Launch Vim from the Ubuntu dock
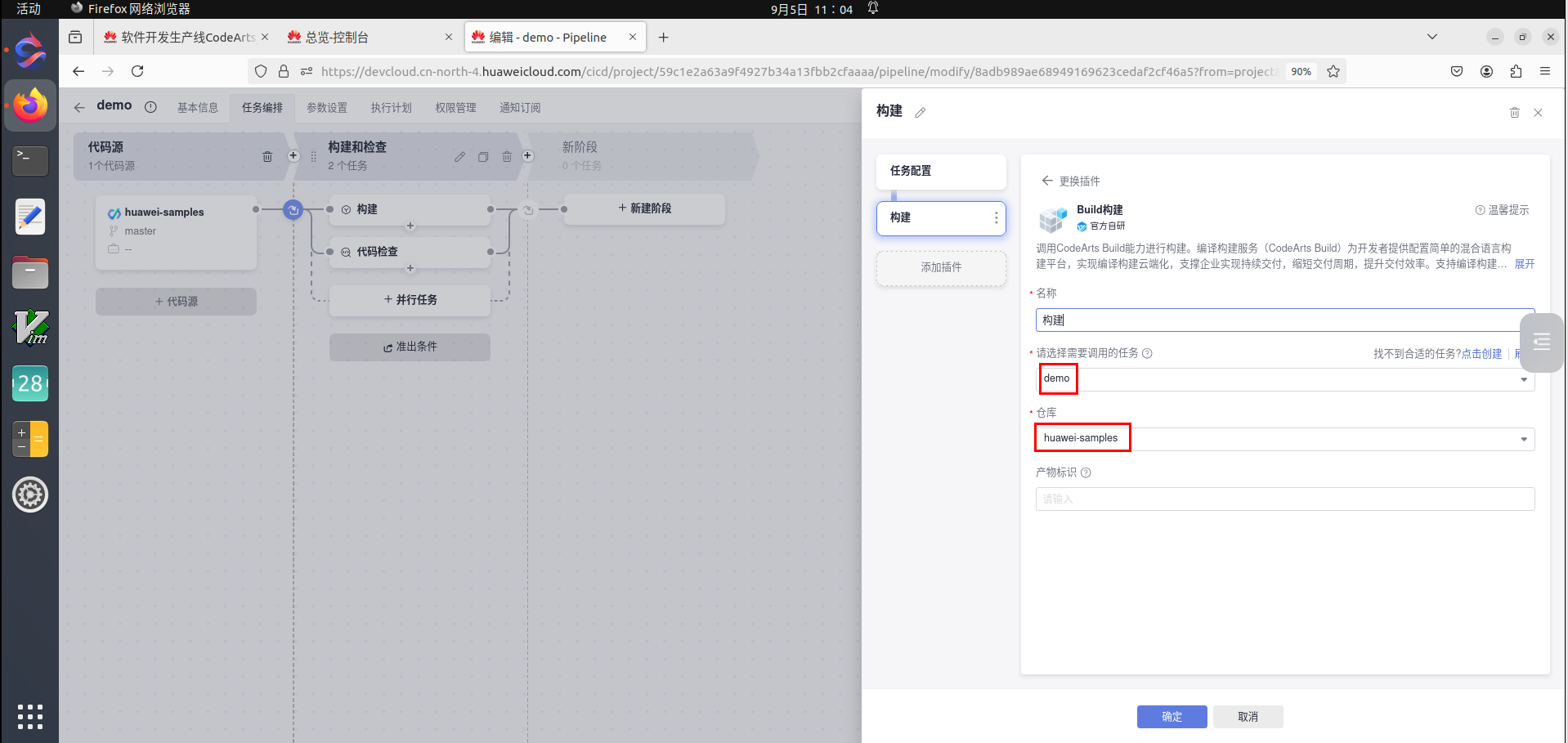The height and width of the screenshot is (743, 1568). click(x=30, y=328)
